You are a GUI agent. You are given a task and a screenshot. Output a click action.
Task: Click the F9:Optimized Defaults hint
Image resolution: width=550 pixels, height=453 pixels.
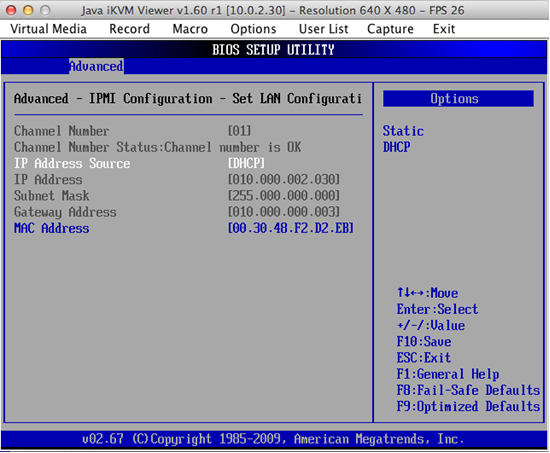point(468,407)
